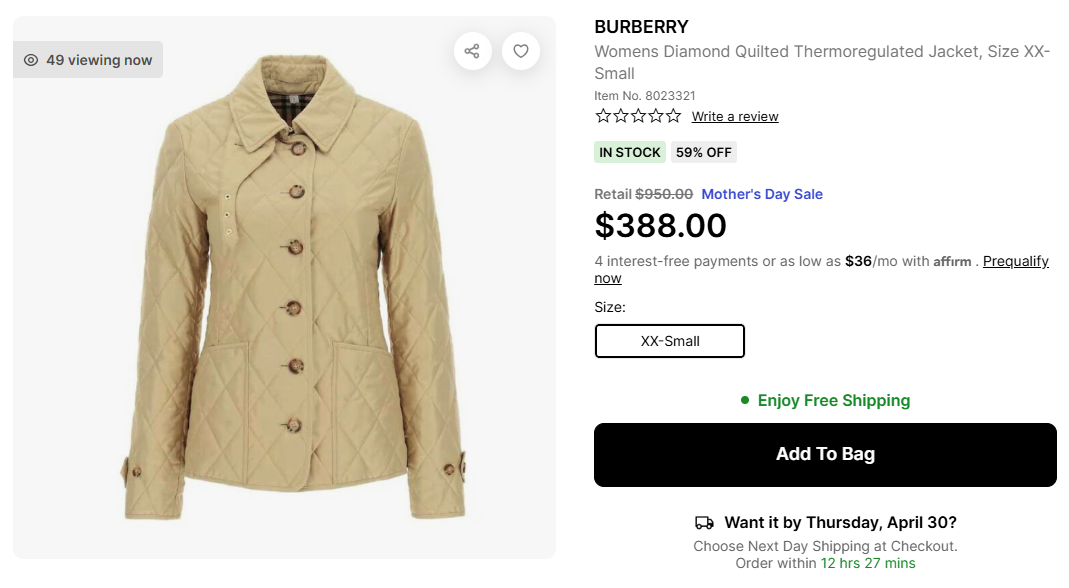The height and width of the screenshot is (588, 1069).
Task: Click the fifth rating star
Action: 671,116
